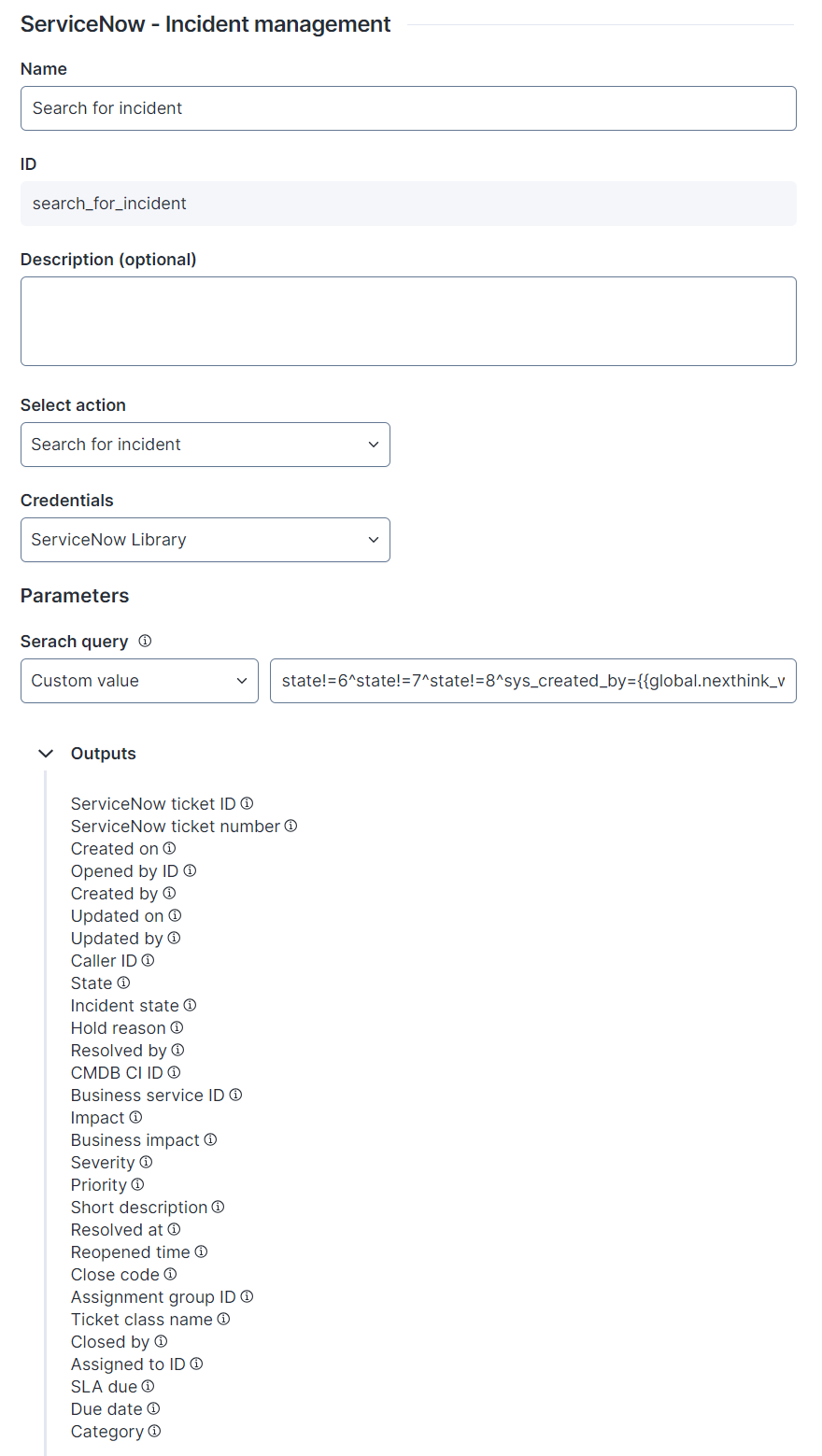Click info icon next to Serach query
Viewport: 822px width, 1456px height.
(x=145, y=641)
